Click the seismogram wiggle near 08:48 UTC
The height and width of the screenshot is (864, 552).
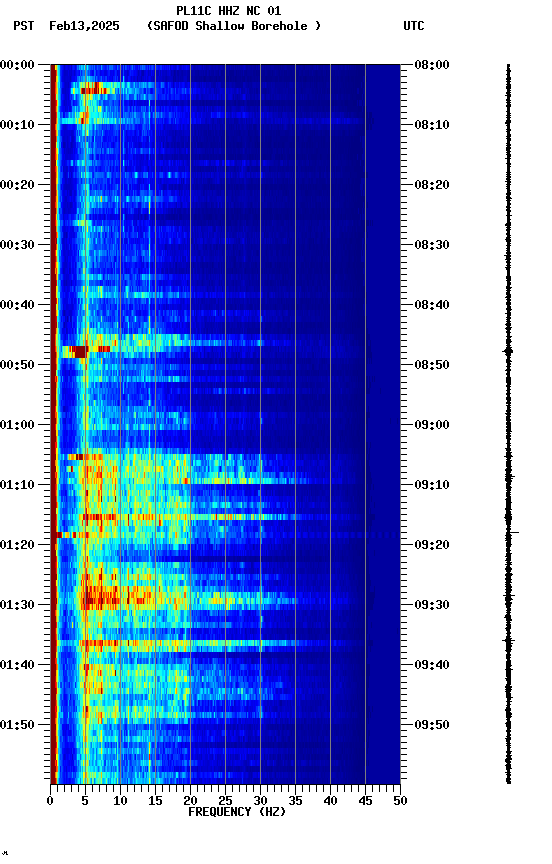pos(508,351)
